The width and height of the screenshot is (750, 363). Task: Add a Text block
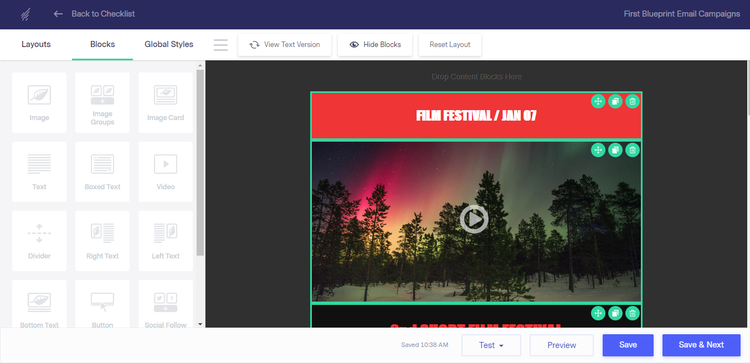[39, 172]
